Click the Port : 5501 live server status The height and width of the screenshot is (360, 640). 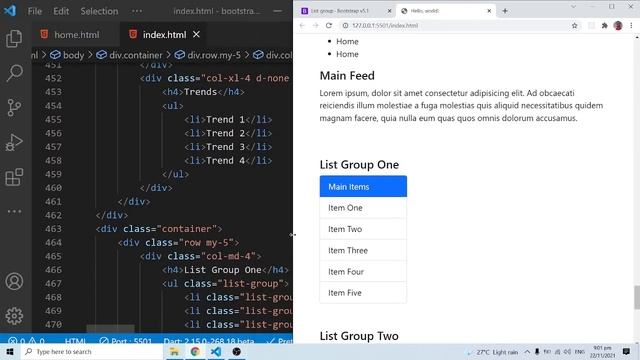coord(125,341)
